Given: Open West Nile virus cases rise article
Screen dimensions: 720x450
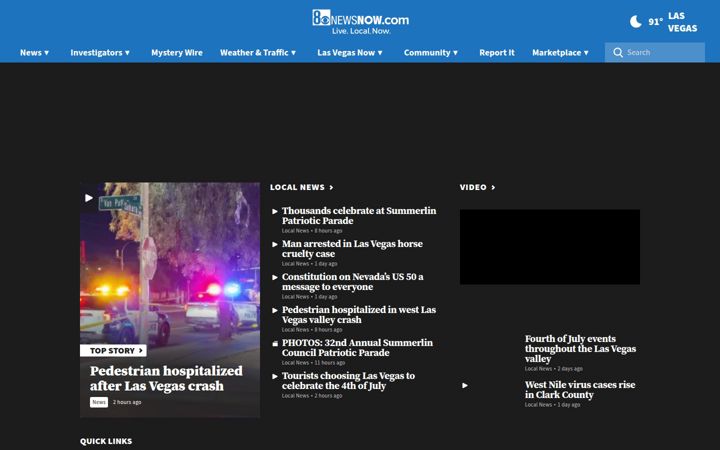Looking at the screenshot, I should (580, 390).
